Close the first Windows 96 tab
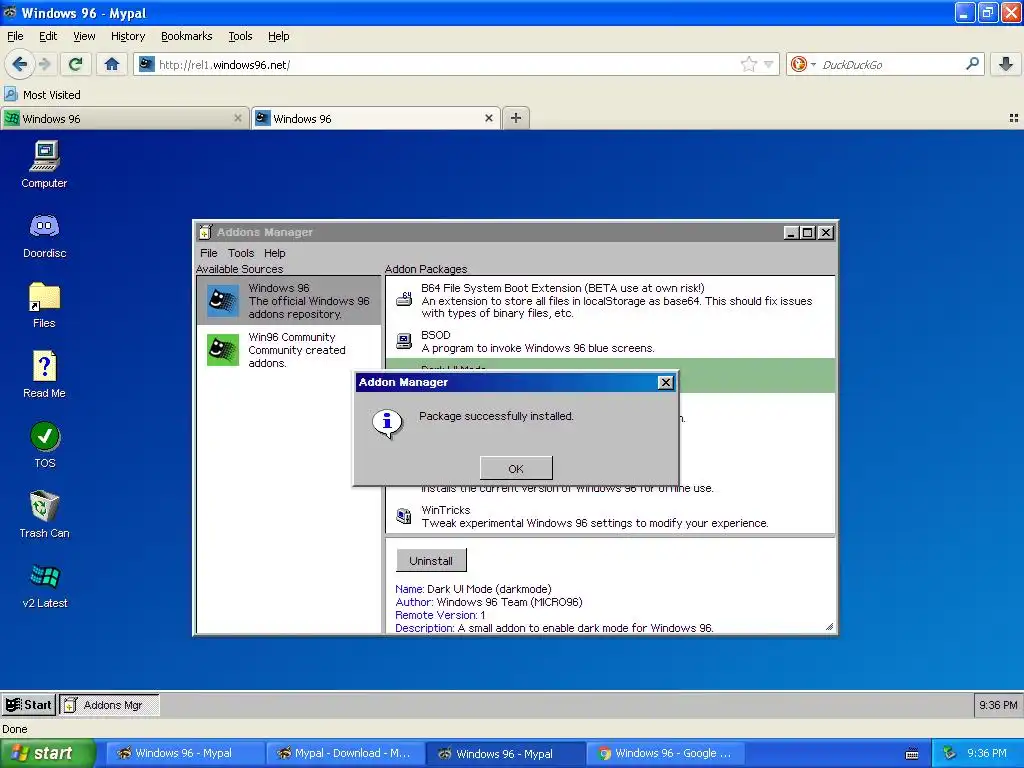This screenshot has width=1024, height=768. pyautogui.click(x=238, y=118)
